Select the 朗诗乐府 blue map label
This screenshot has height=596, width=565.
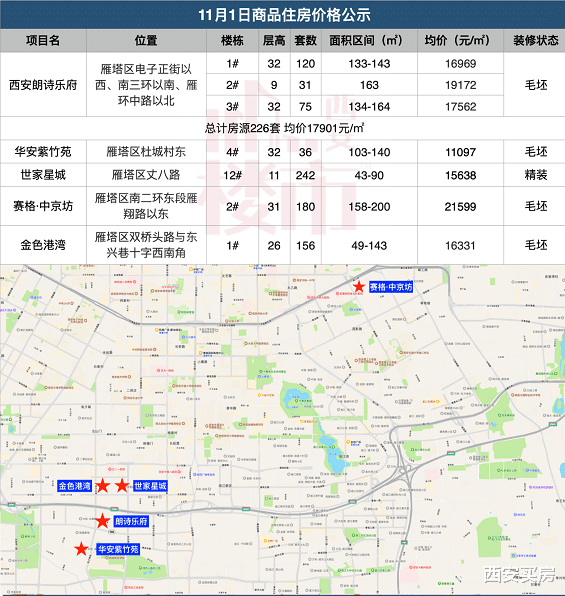click(x=131, y=521)
